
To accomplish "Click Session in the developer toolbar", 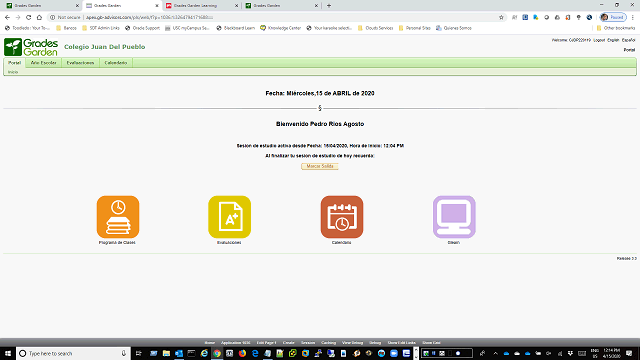I will pyautogui.click(x=308, y=343).
